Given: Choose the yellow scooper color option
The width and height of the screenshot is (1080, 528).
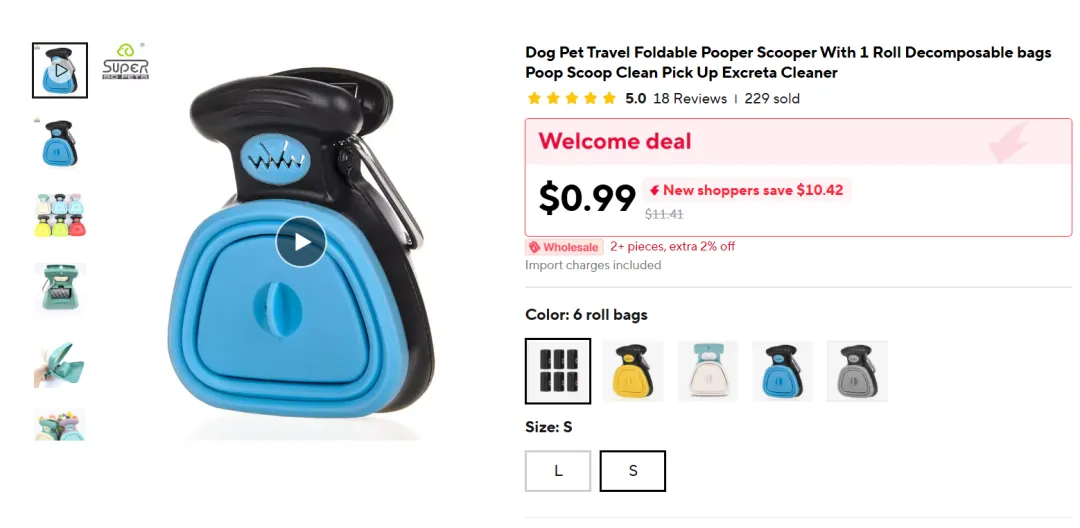Looking at the screenshot, I should pos(633,371).
